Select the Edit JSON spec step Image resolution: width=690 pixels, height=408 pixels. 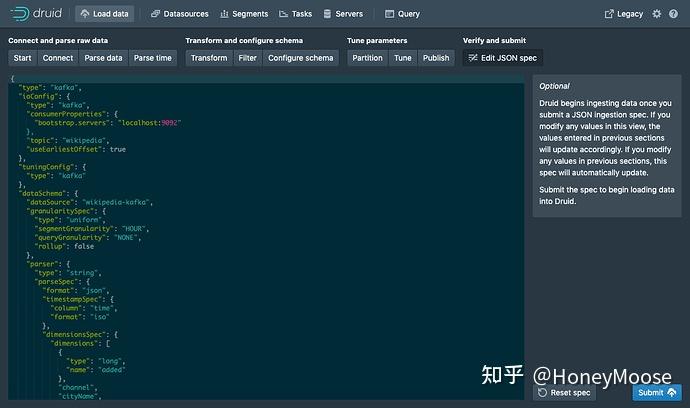pos(503,58)
